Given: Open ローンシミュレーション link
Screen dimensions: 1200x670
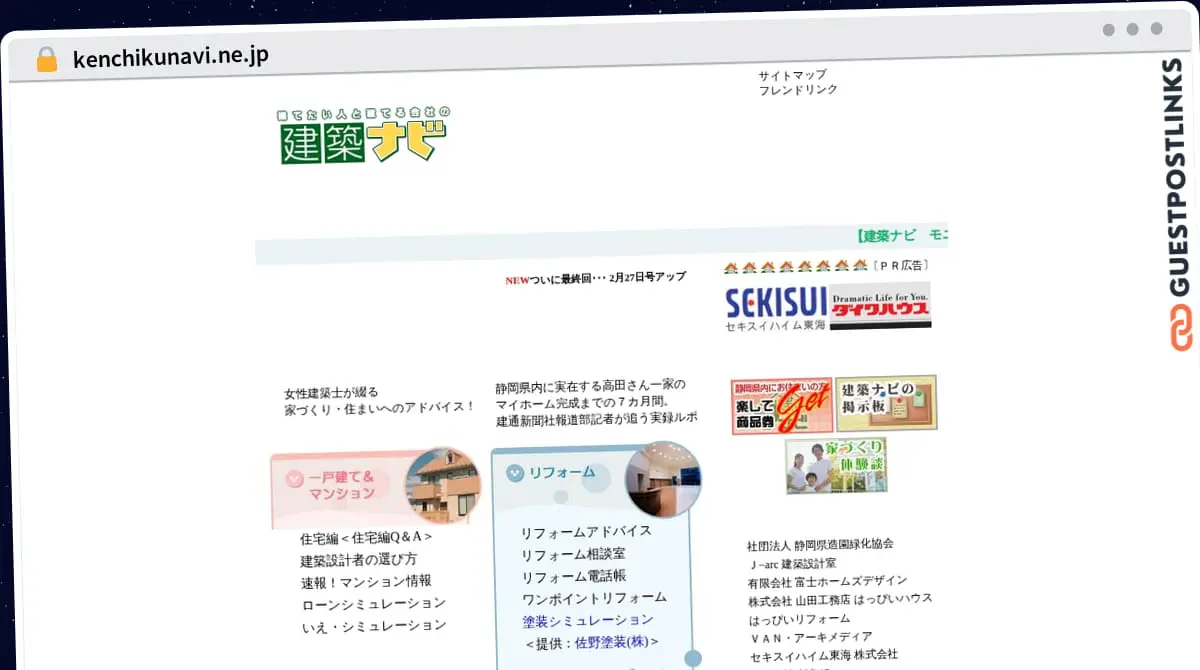Looking at the screenshot, I should 373,604.
